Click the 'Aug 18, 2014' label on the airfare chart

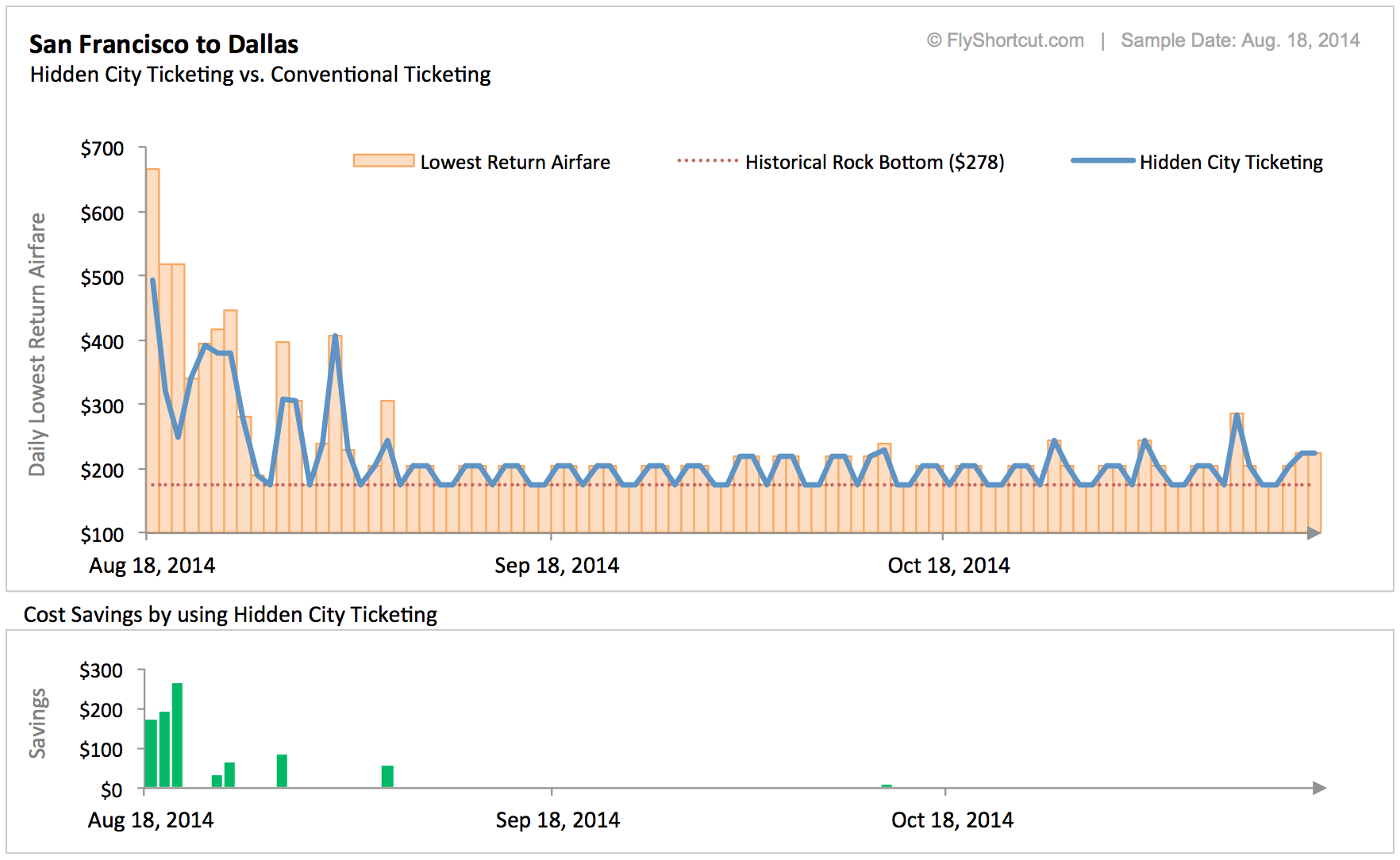152,566
